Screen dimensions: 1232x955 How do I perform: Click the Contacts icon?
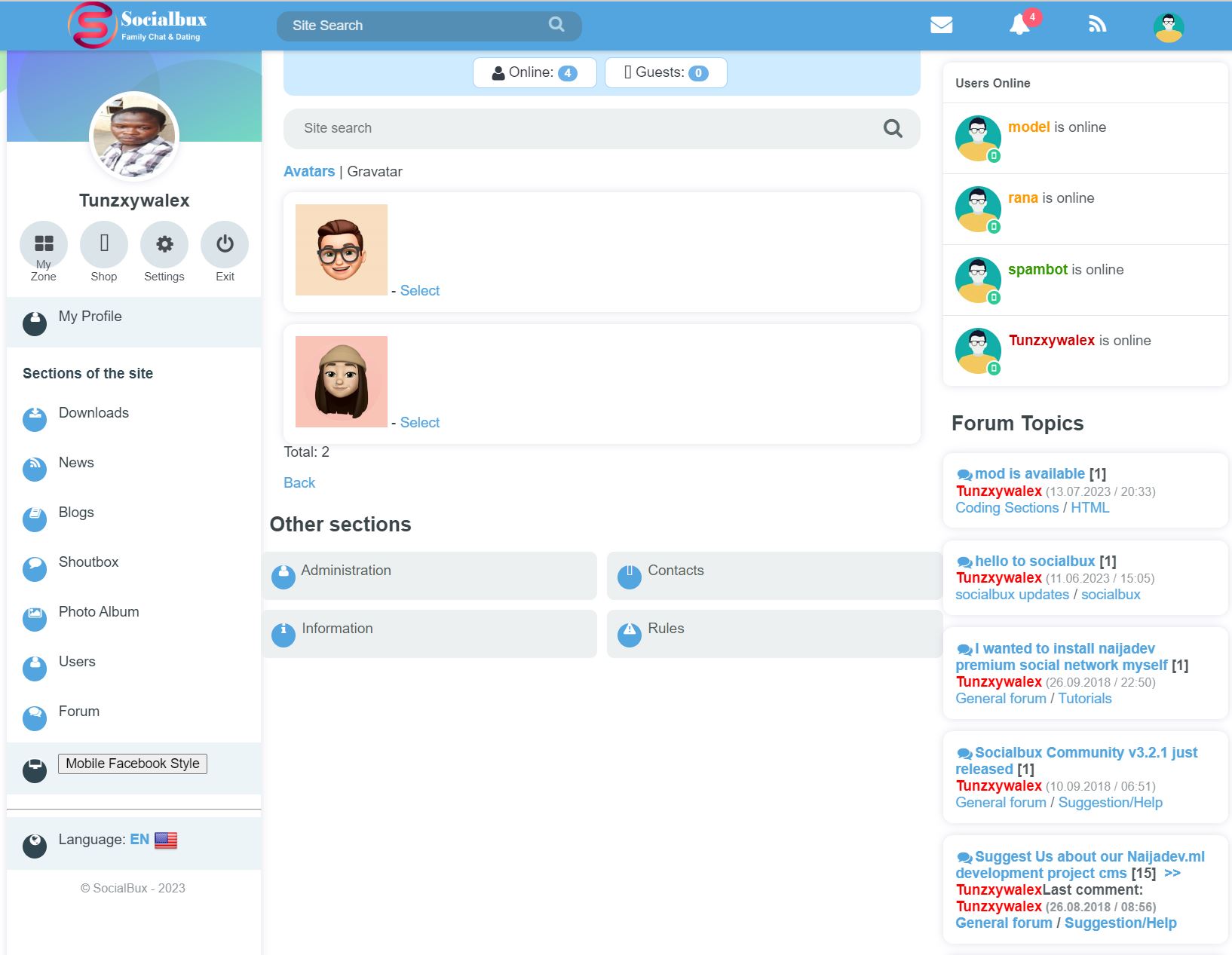tap(630, 577)
